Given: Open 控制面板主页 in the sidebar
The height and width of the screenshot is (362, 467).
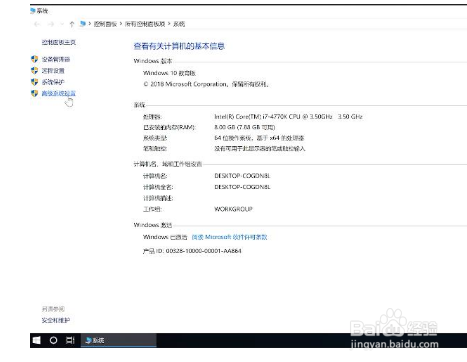Looking at the screenshot, I should pos(59,42).
